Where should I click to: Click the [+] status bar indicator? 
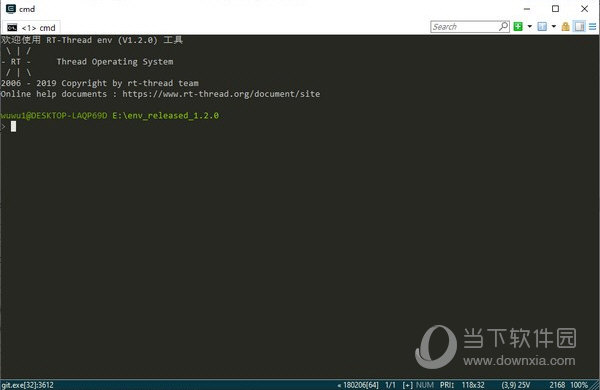(x=408, y=385)
